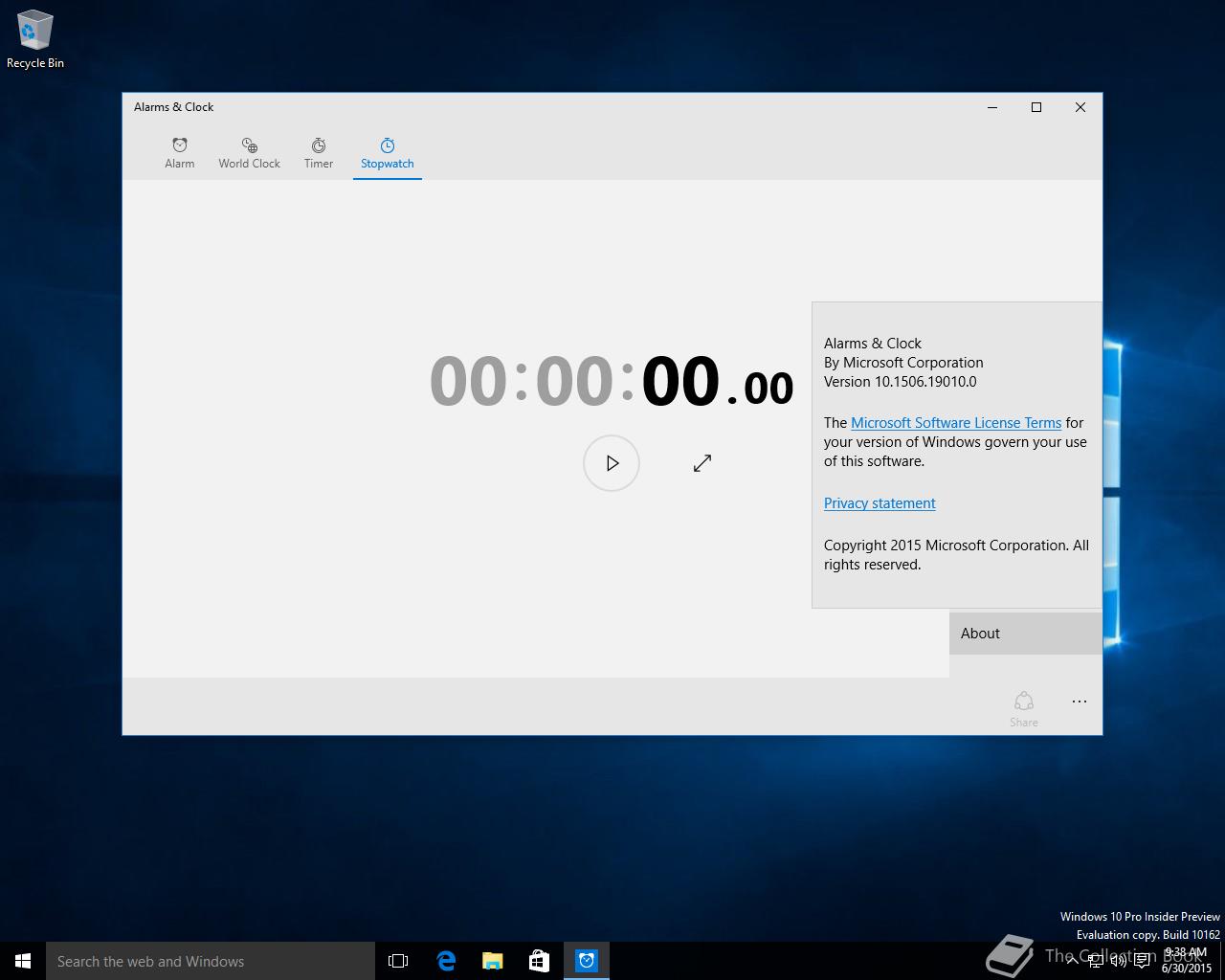Open the Alarm tab
The image size is (1225, 980).
click(x=180, y=153)
